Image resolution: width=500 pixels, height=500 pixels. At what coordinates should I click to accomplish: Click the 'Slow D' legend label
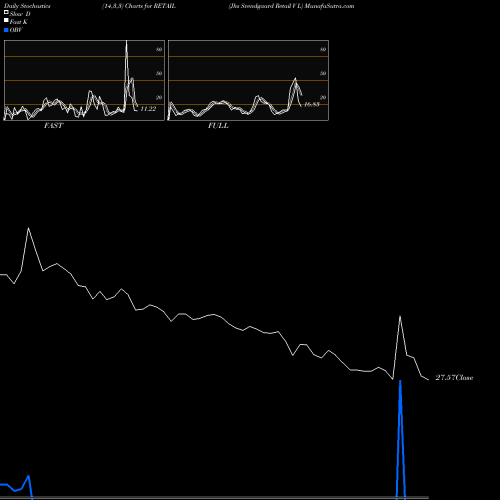20,14
